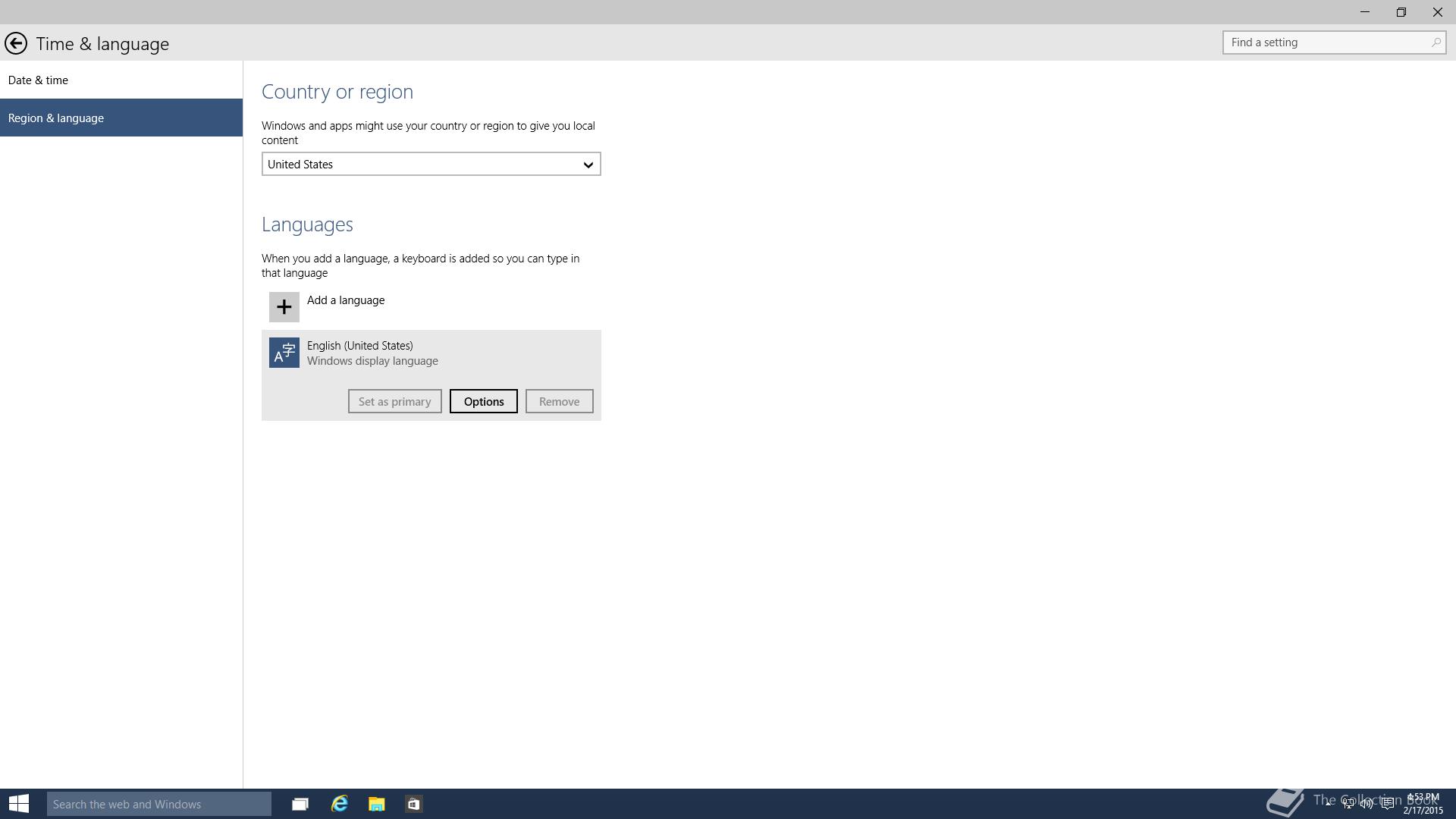Open the Windows Start menu

tap(19, 804)
